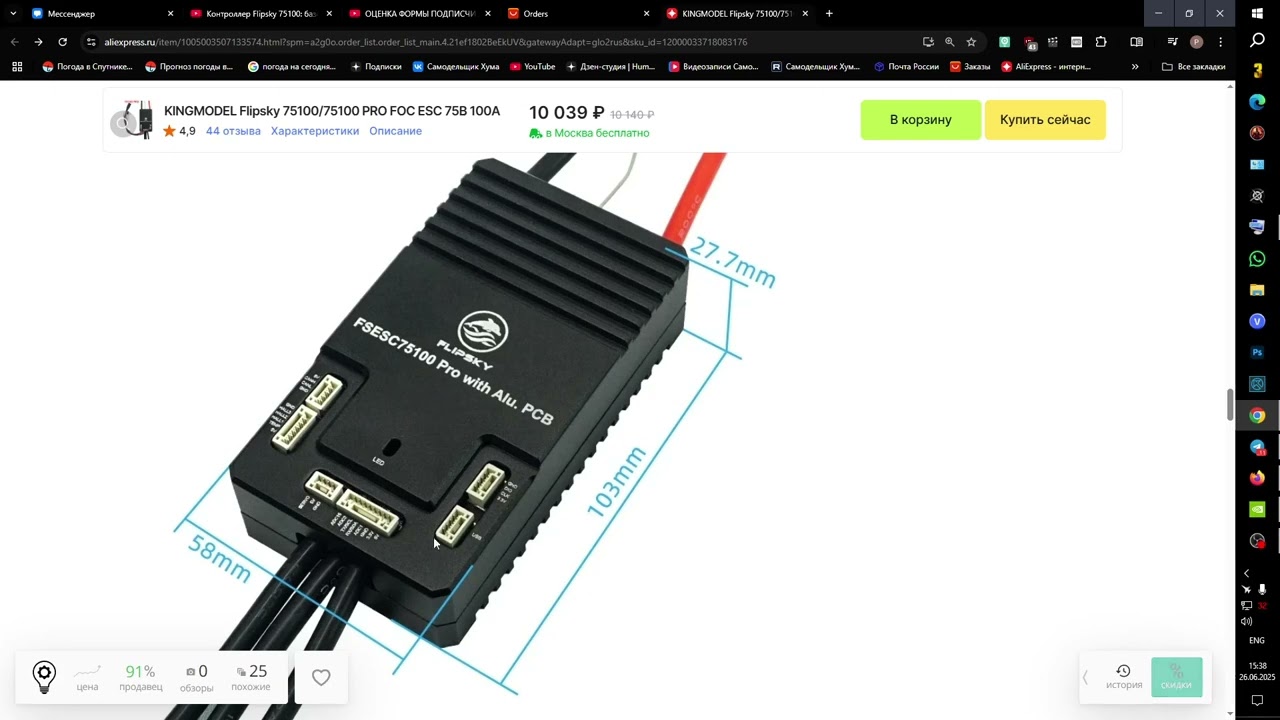Screen dimensions: 1280x720
Task: Expand the hidden bookmarks overflow chevron
Action: pyautogui.click(x=1134, y=67)
